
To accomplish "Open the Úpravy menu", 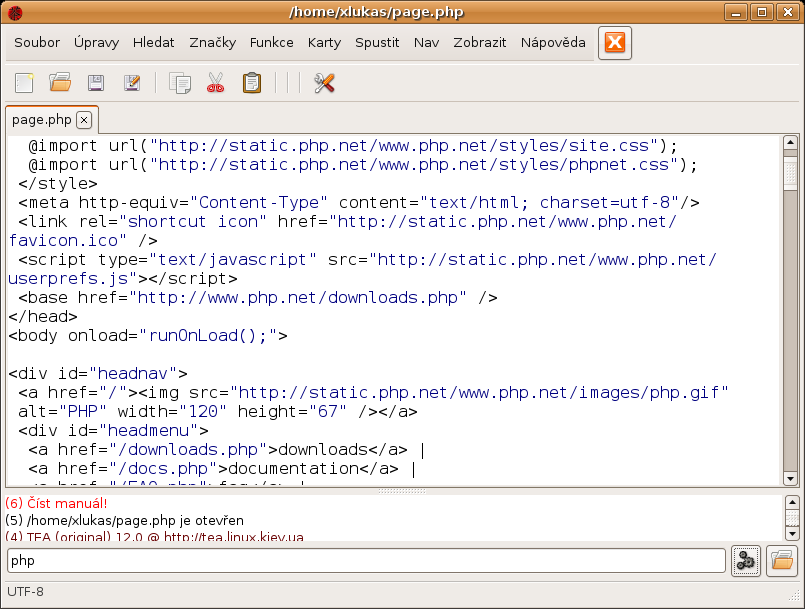I will click(x=97, y=43).
